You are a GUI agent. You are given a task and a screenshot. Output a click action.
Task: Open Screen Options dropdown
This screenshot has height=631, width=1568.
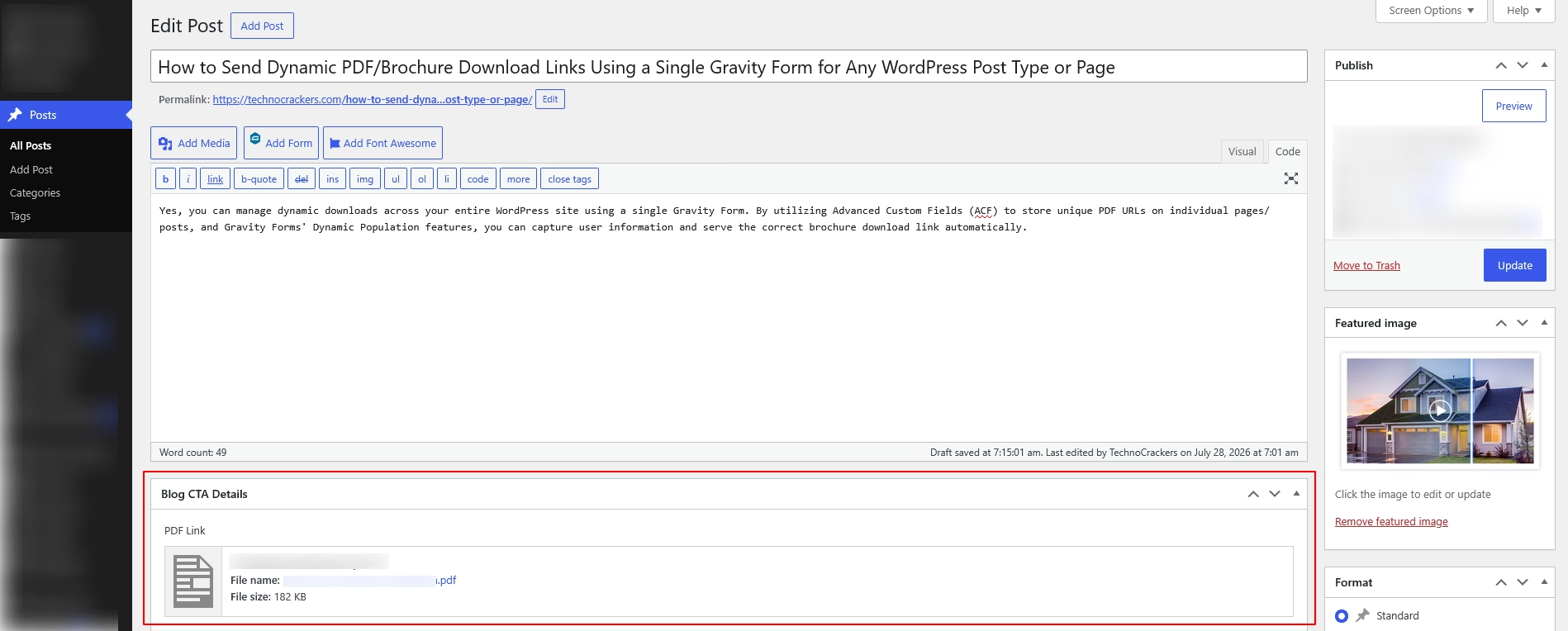pos(1431,11)
